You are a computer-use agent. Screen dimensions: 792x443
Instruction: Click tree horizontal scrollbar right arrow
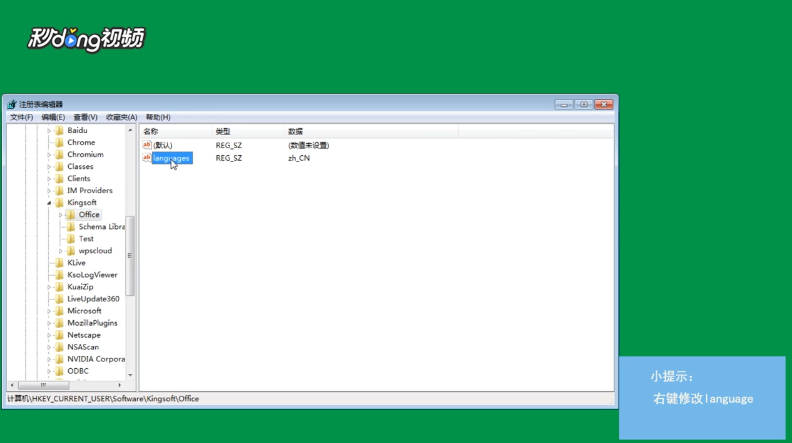(x=120, y=385)
